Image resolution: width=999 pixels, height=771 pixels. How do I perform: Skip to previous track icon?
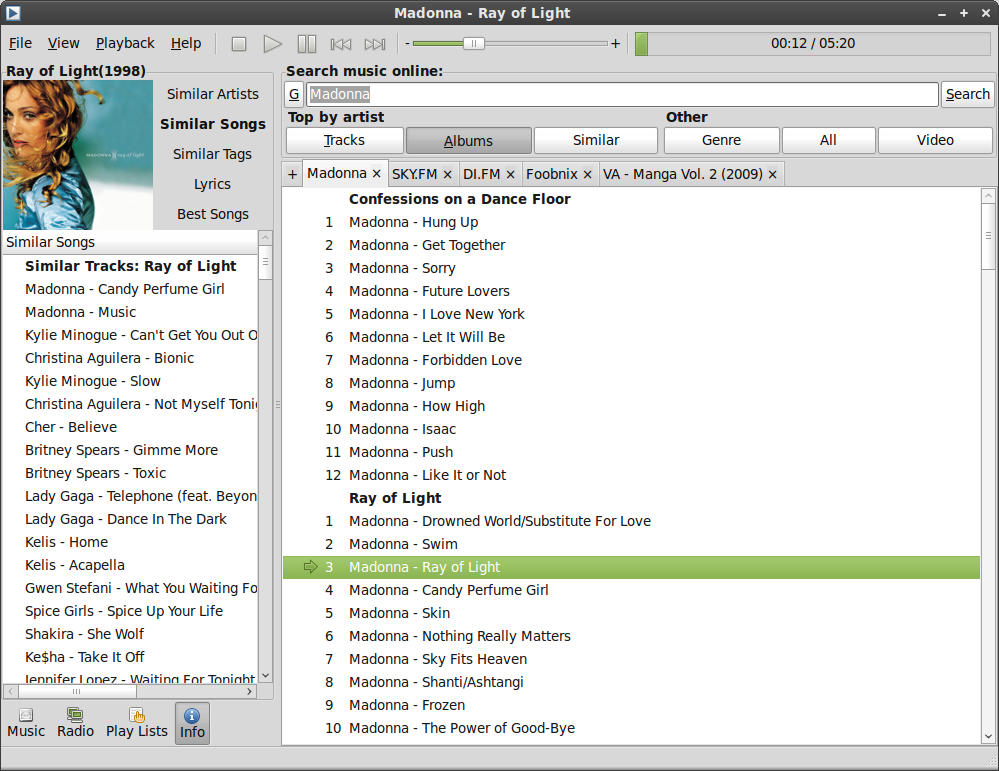[x=341, y=44]
